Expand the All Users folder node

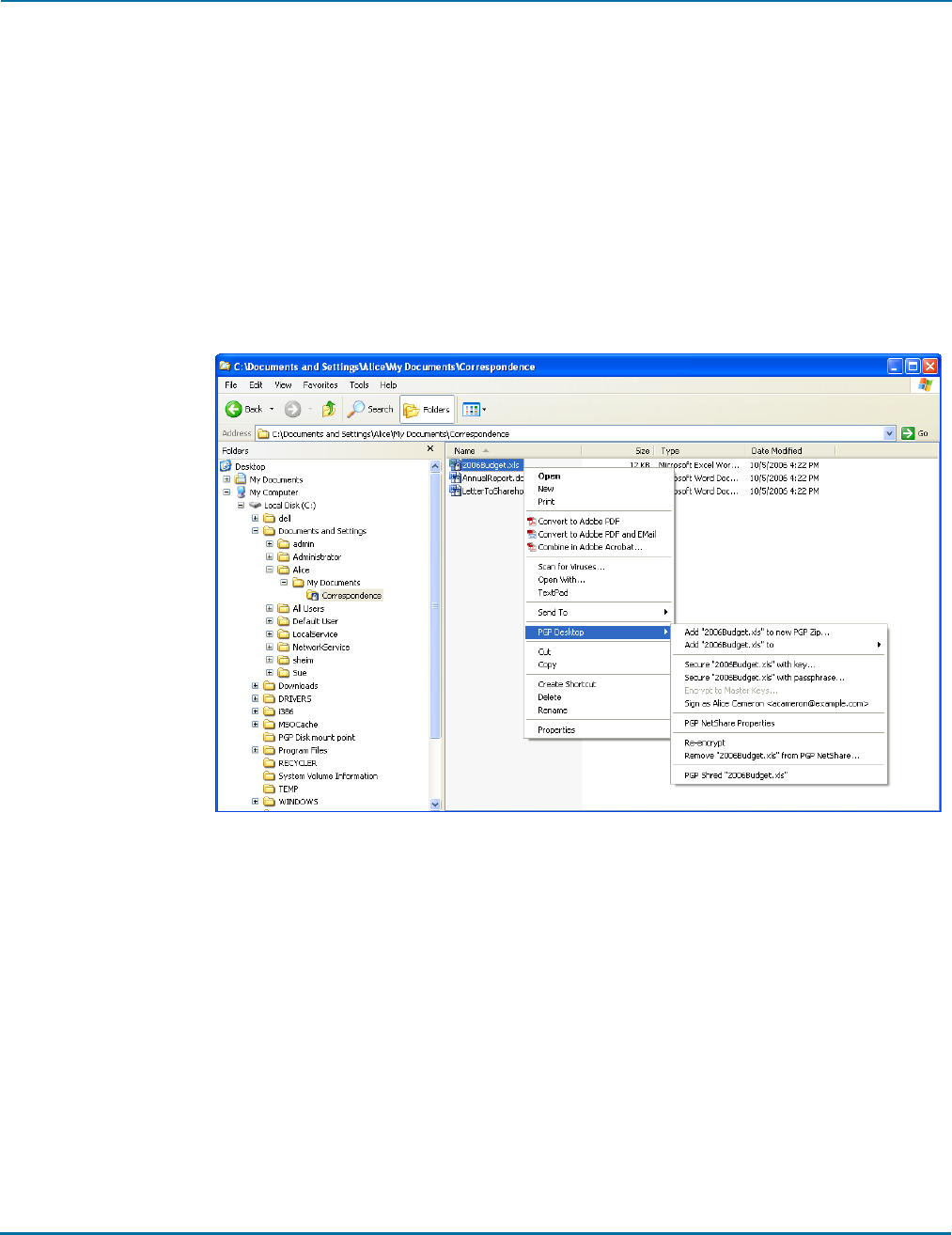[x=270, y=608]
